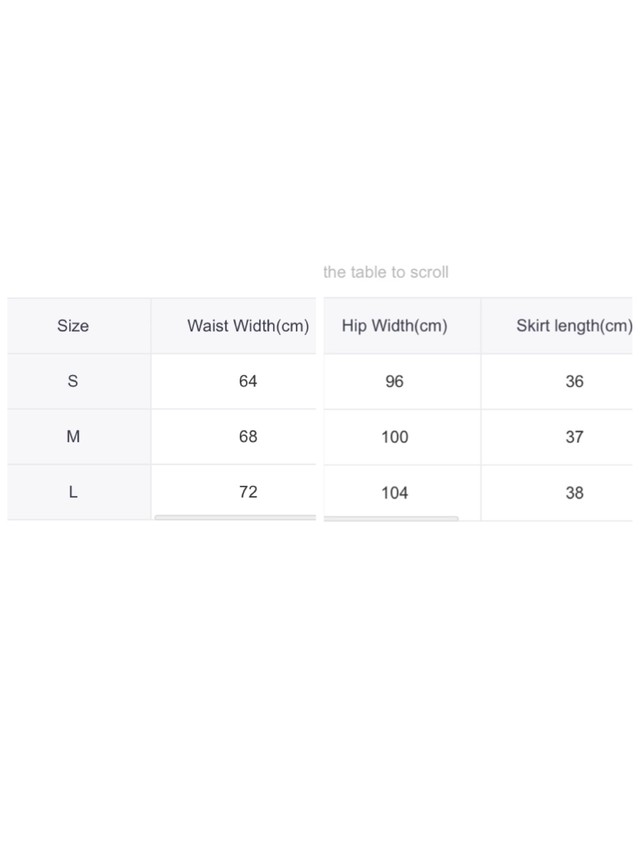The height and width of the screenshot is (853, 640).
Task: Click skirt length 38 cell
Action: pos(557,493)
